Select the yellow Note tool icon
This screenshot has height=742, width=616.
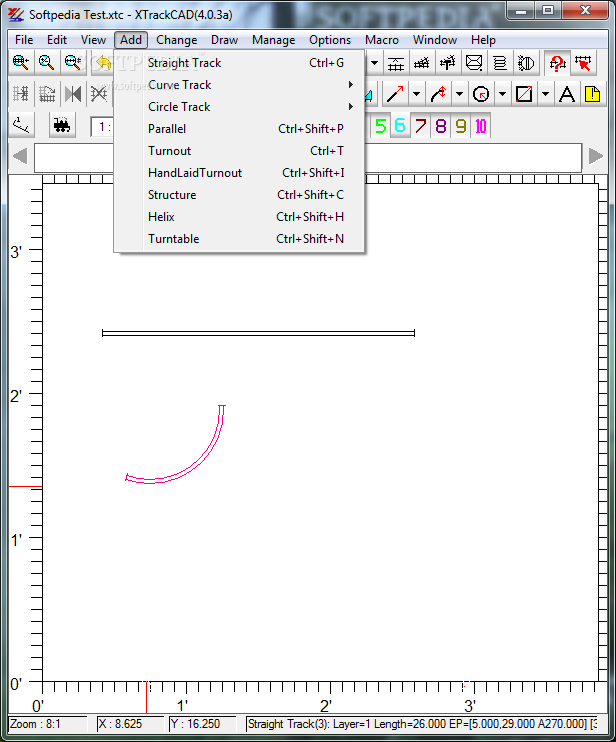point(592,94)
